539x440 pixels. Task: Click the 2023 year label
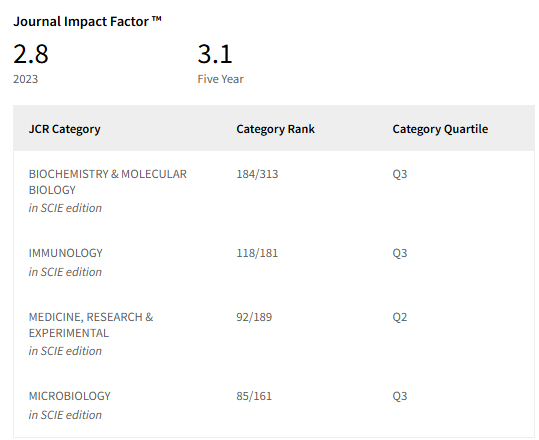[25, 79]
